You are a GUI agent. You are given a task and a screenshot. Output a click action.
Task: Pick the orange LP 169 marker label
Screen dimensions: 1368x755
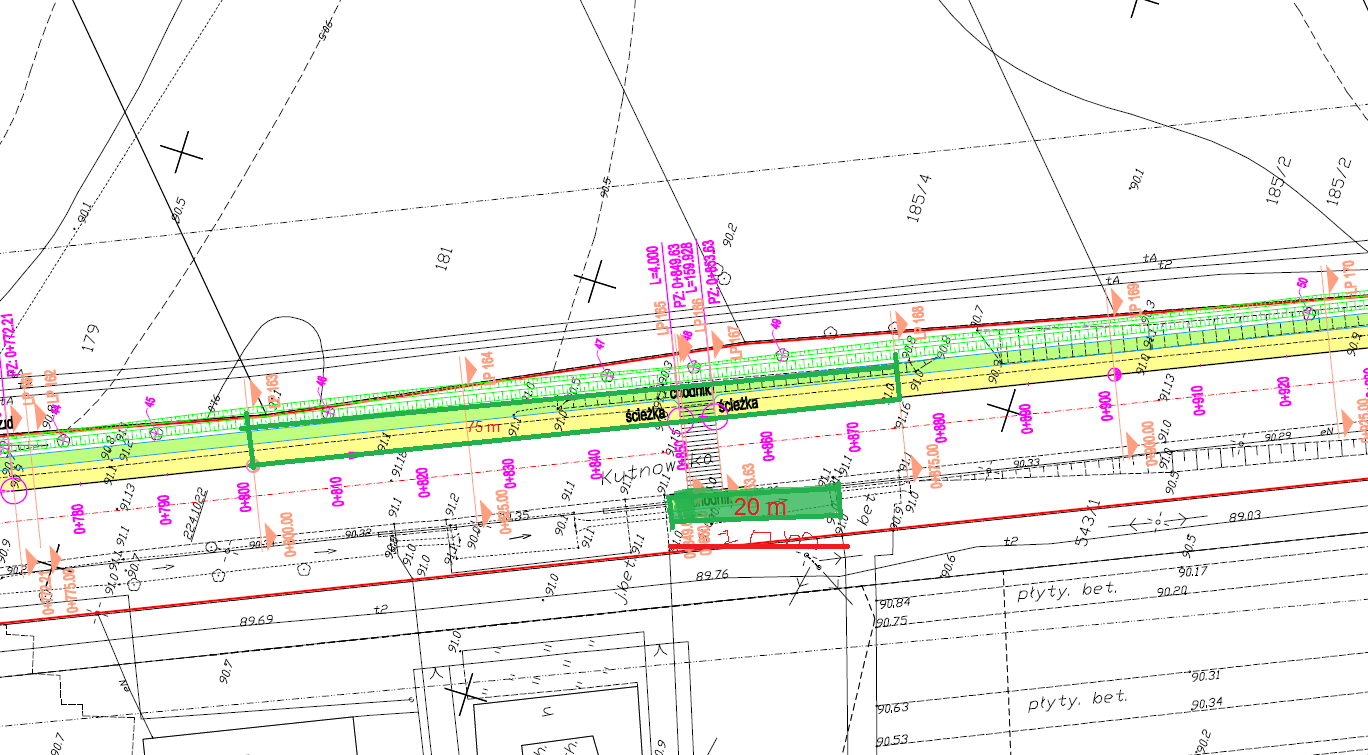[x=1133, y=301]
